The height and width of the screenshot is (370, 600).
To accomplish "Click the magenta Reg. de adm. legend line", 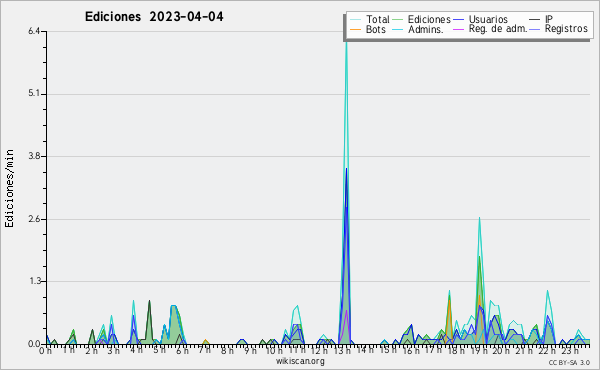I will 458,29.
